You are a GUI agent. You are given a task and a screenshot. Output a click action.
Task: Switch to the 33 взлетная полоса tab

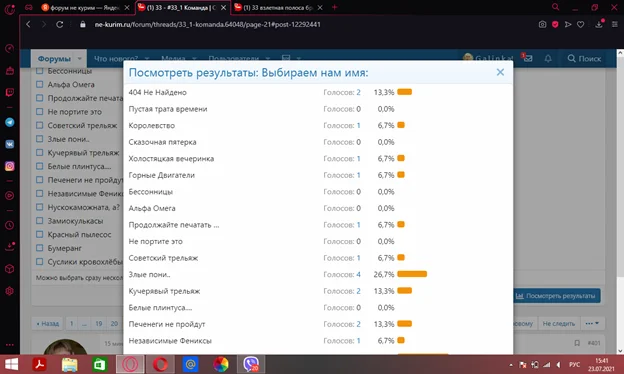[277, 8]
